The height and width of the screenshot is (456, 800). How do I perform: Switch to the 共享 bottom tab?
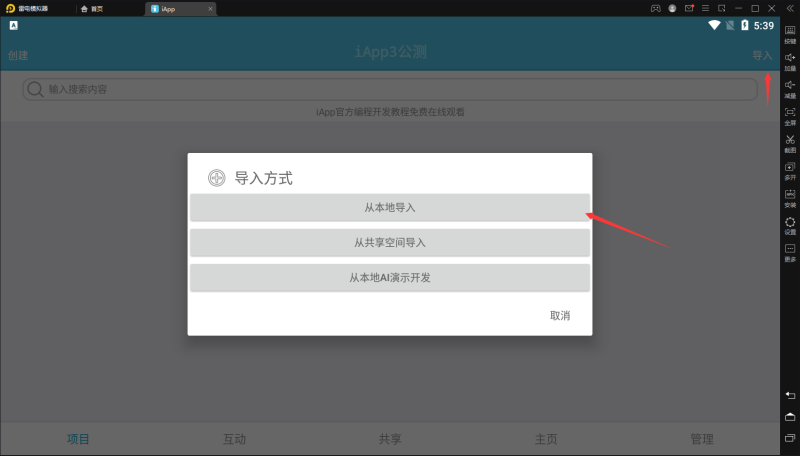coord(390,439)
